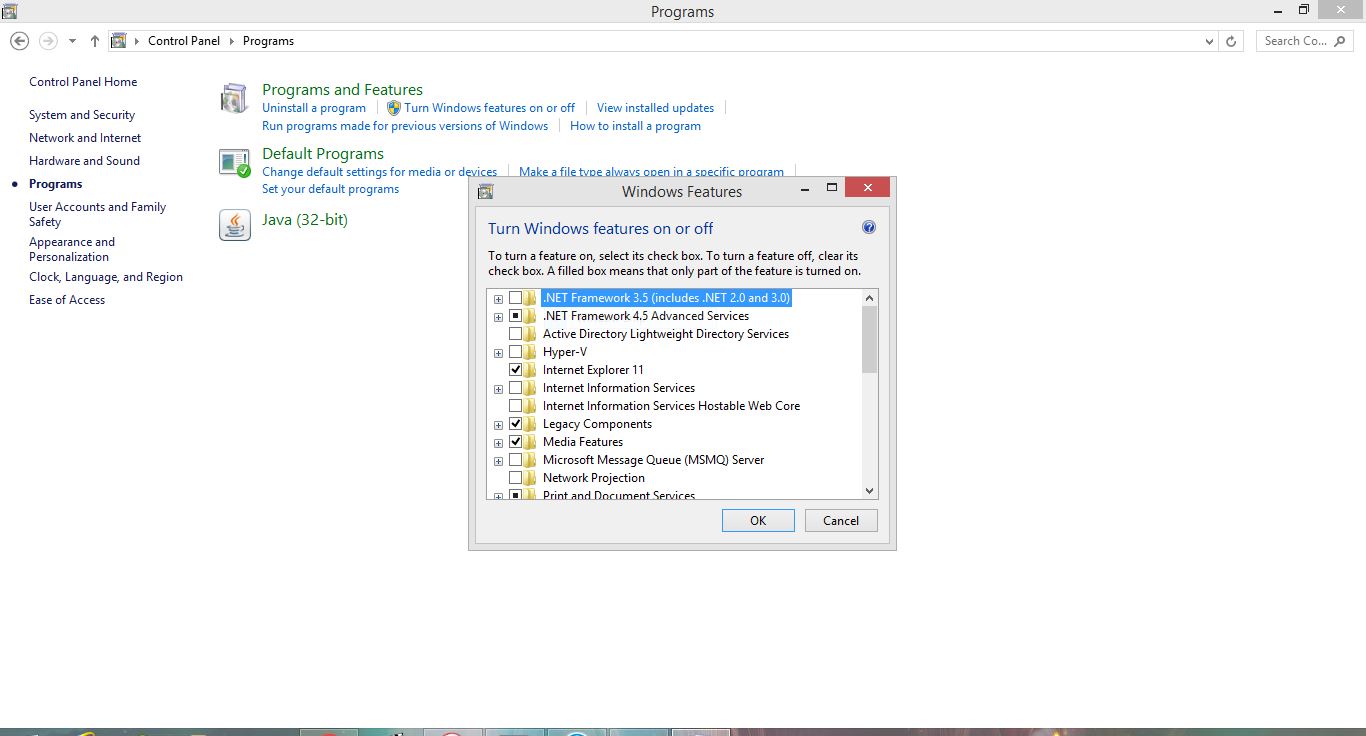Screen dimensions: 1366x736
Task: Check Active Directory Lightweight Directory Services
Action: point(515,334)
